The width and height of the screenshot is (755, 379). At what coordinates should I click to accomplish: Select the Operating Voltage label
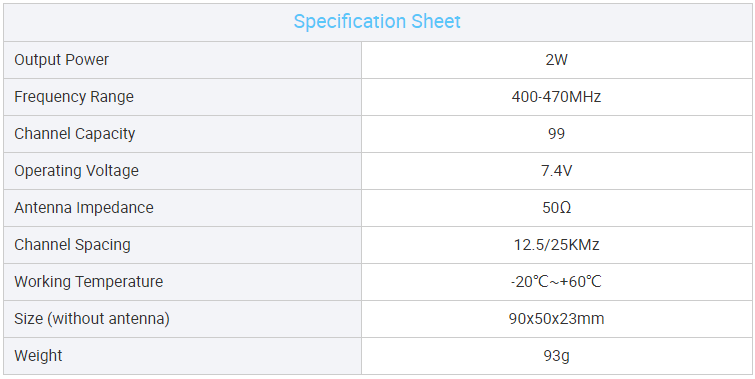click(x=76, y=171)
